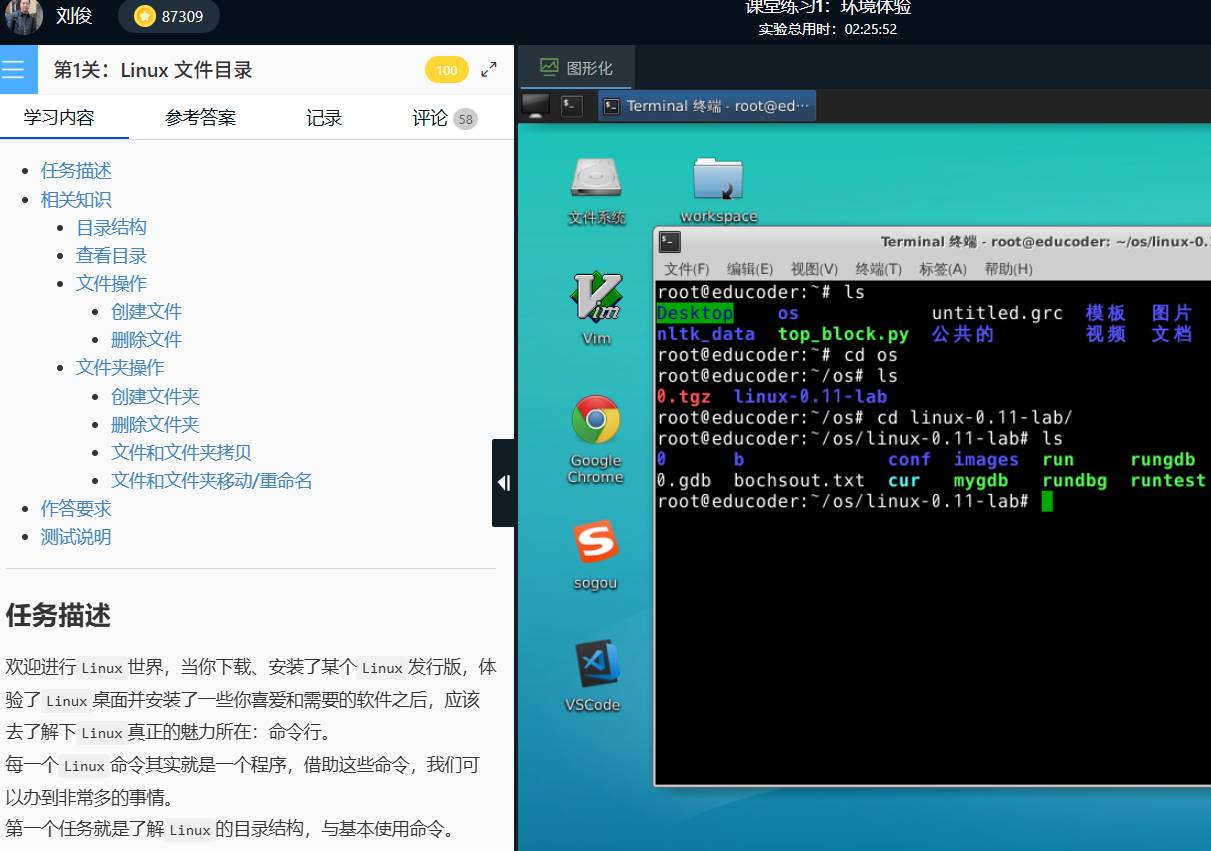Switch to the 参考答案 tab
1211x851 pixels.
coord(201,118)
